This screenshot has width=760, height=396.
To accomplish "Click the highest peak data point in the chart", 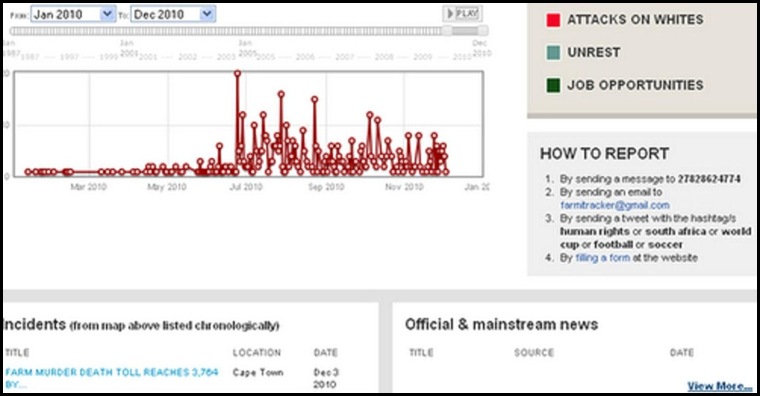I will coord(238,74).
